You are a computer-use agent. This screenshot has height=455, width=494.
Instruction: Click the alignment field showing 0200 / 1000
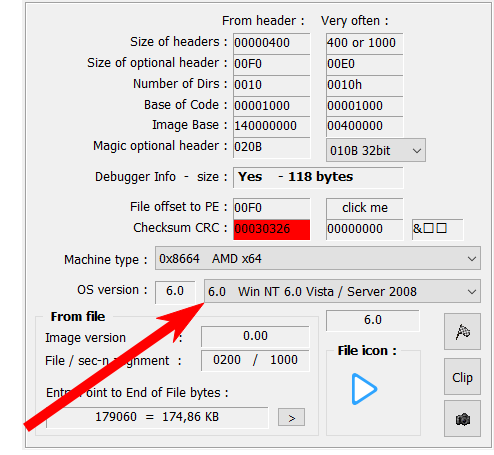[x=255, y=360]
